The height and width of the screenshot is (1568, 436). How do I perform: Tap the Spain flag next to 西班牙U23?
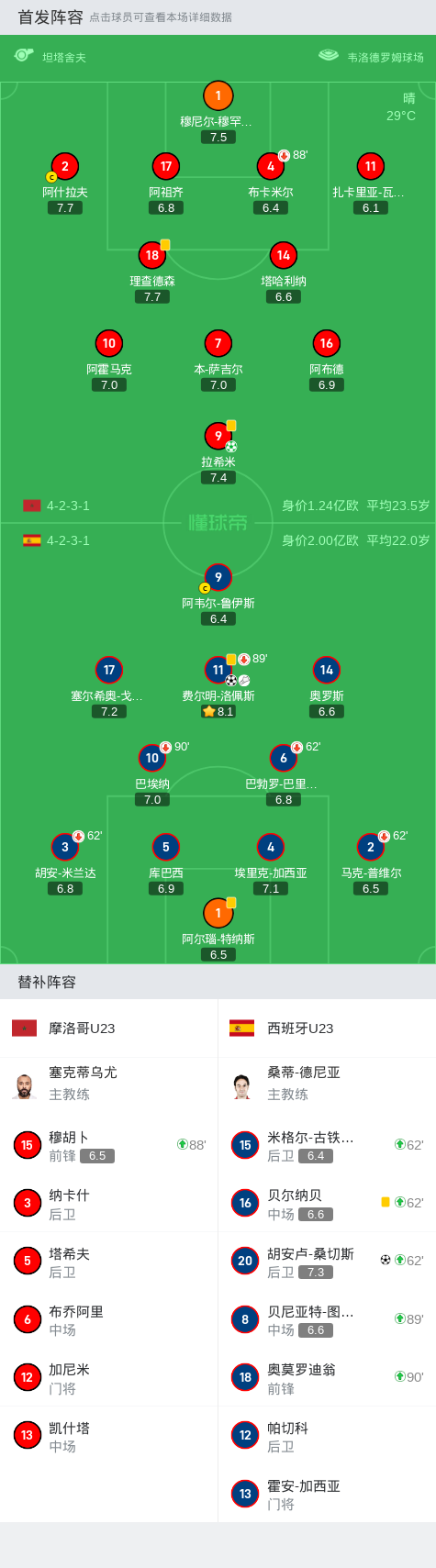click(241, 1028)
